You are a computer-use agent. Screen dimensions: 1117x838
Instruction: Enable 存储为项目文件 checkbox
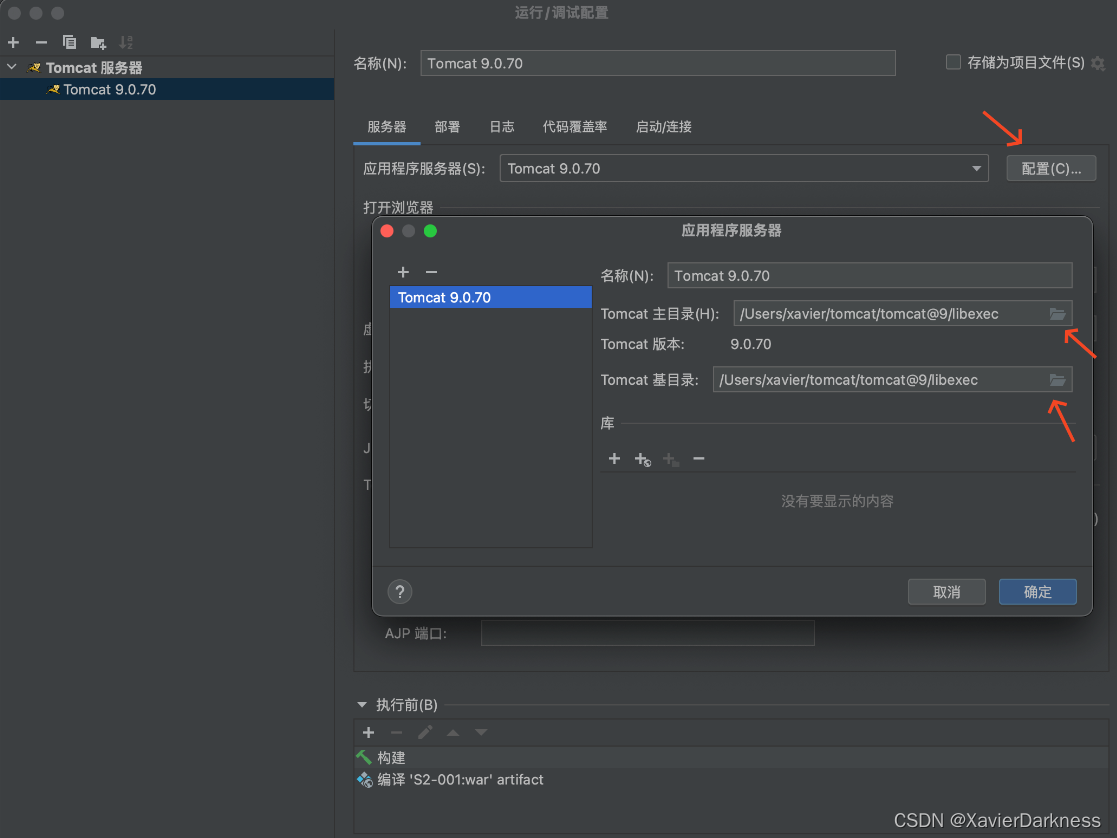tap(953, 63)
